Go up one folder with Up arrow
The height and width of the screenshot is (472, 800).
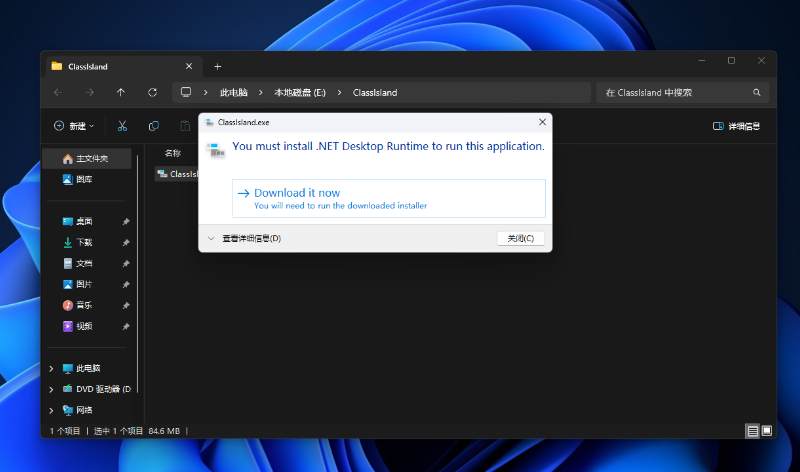[x=121, y=92]
